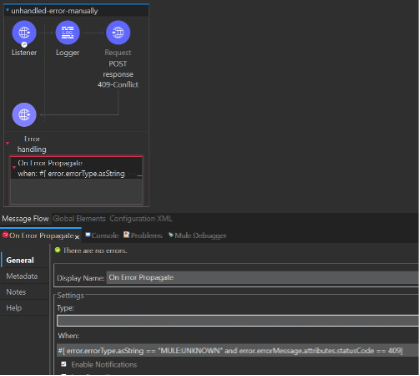The width and height of the screenshot is (420, 376).
Task: Switch to the Global Elements tab
Action: click(79, 219)
